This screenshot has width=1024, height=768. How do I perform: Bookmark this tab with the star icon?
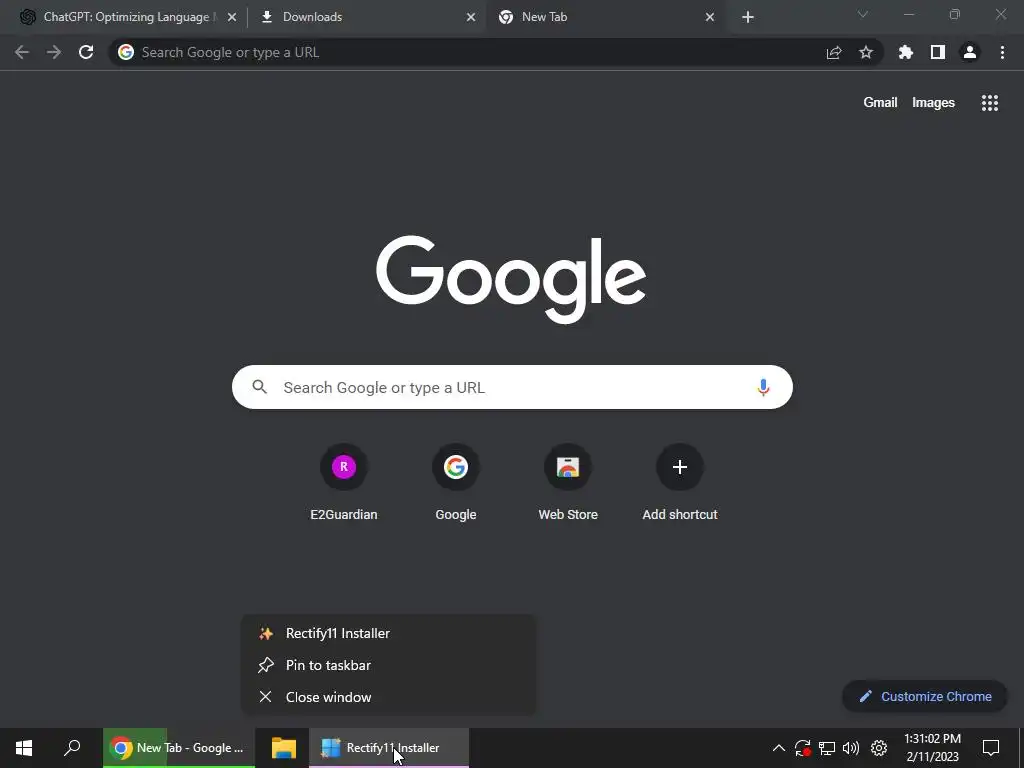[866, 52]
